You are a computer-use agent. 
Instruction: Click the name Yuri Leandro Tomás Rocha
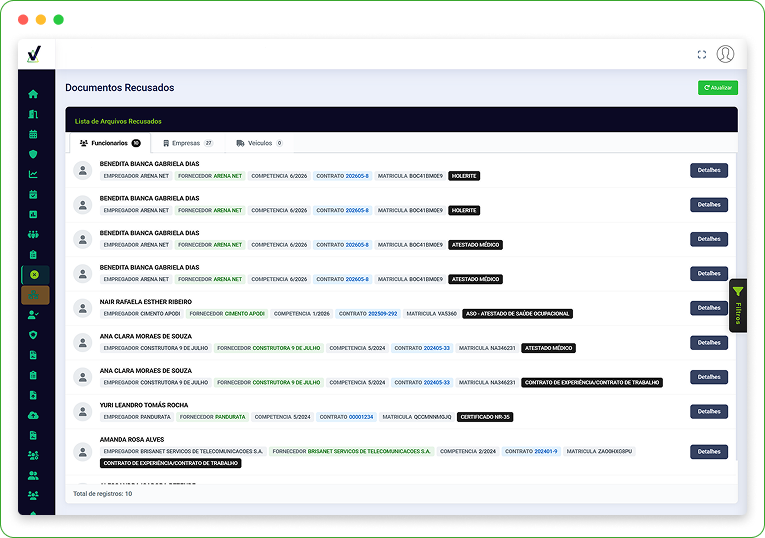click(x=144, y=405)
